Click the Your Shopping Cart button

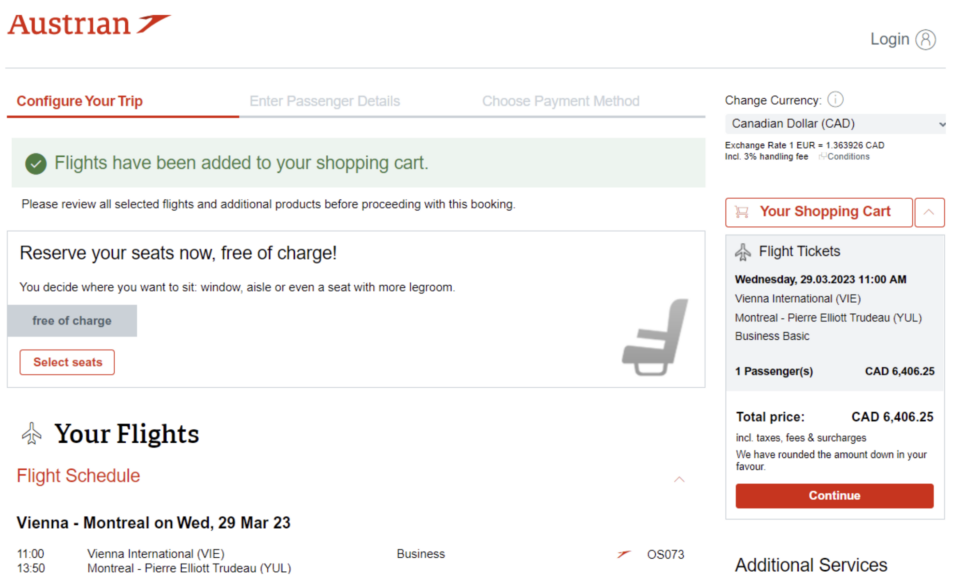point(819,212)
